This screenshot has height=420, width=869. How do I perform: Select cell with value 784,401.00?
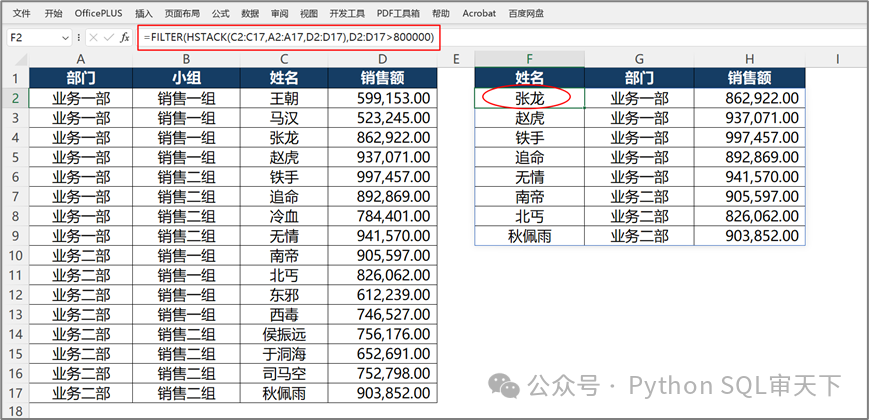point(382,216)
